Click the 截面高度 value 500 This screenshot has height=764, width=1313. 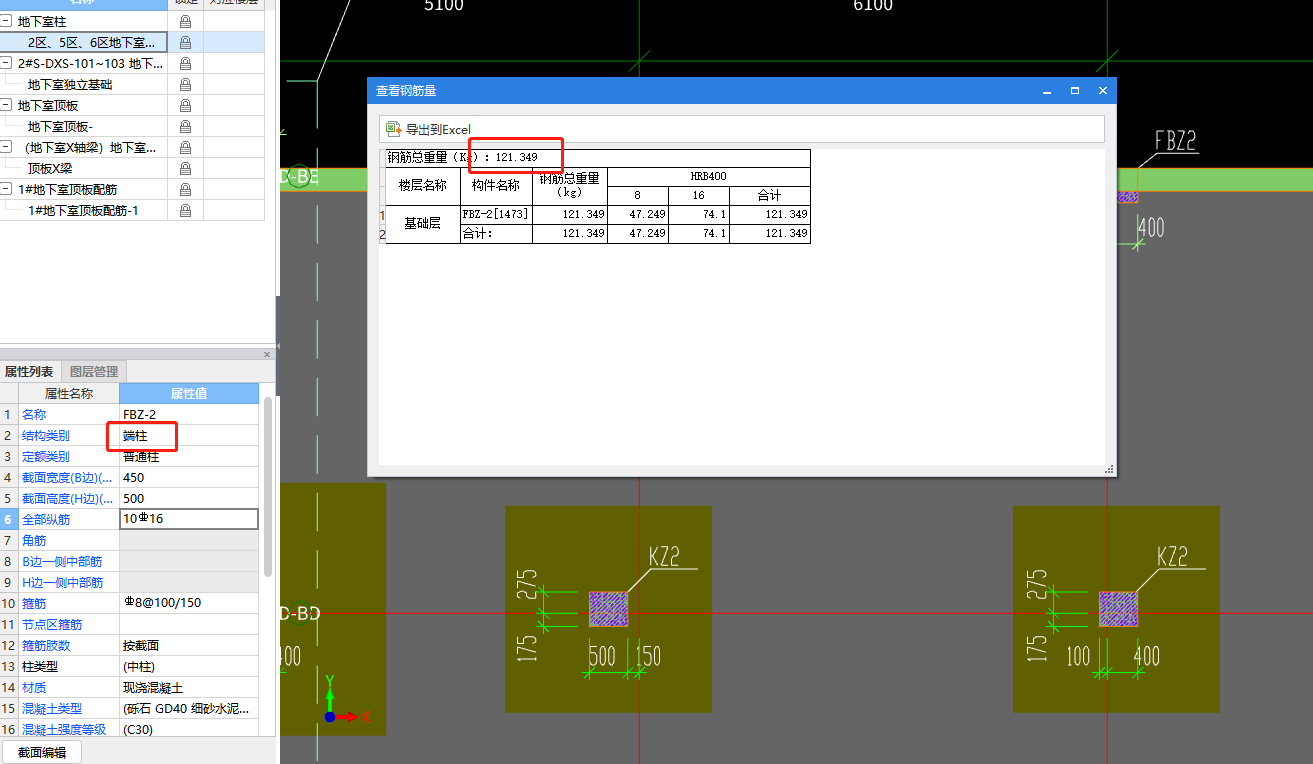189,498
